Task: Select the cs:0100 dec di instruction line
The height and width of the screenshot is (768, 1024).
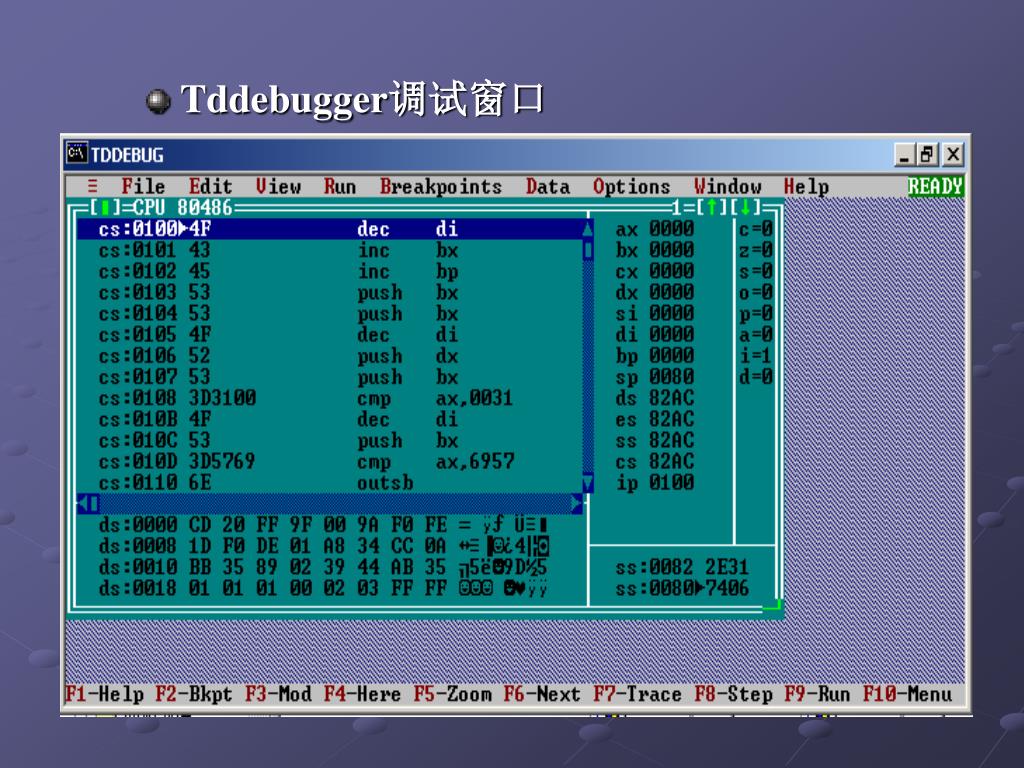Action: pos(330,229)
